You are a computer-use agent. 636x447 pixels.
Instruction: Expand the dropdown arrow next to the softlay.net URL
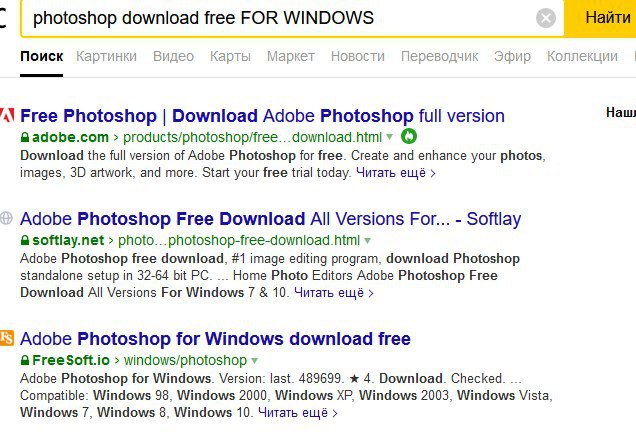click(x=367, y=241)
